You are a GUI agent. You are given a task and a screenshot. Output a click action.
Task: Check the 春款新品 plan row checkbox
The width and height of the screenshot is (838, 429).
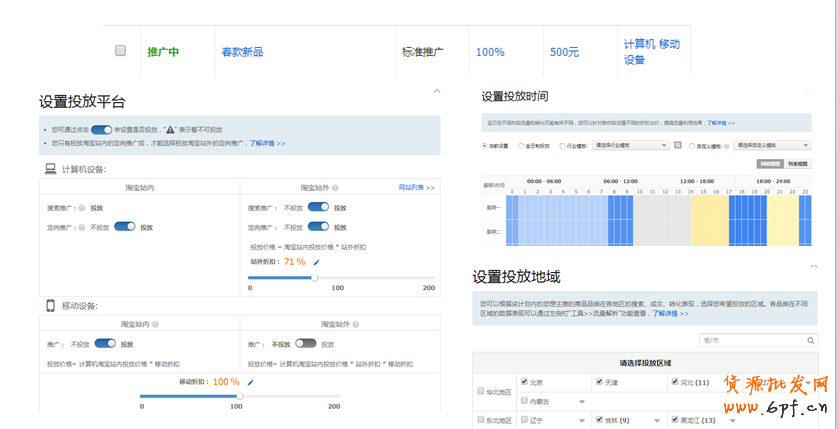(121, 51)
